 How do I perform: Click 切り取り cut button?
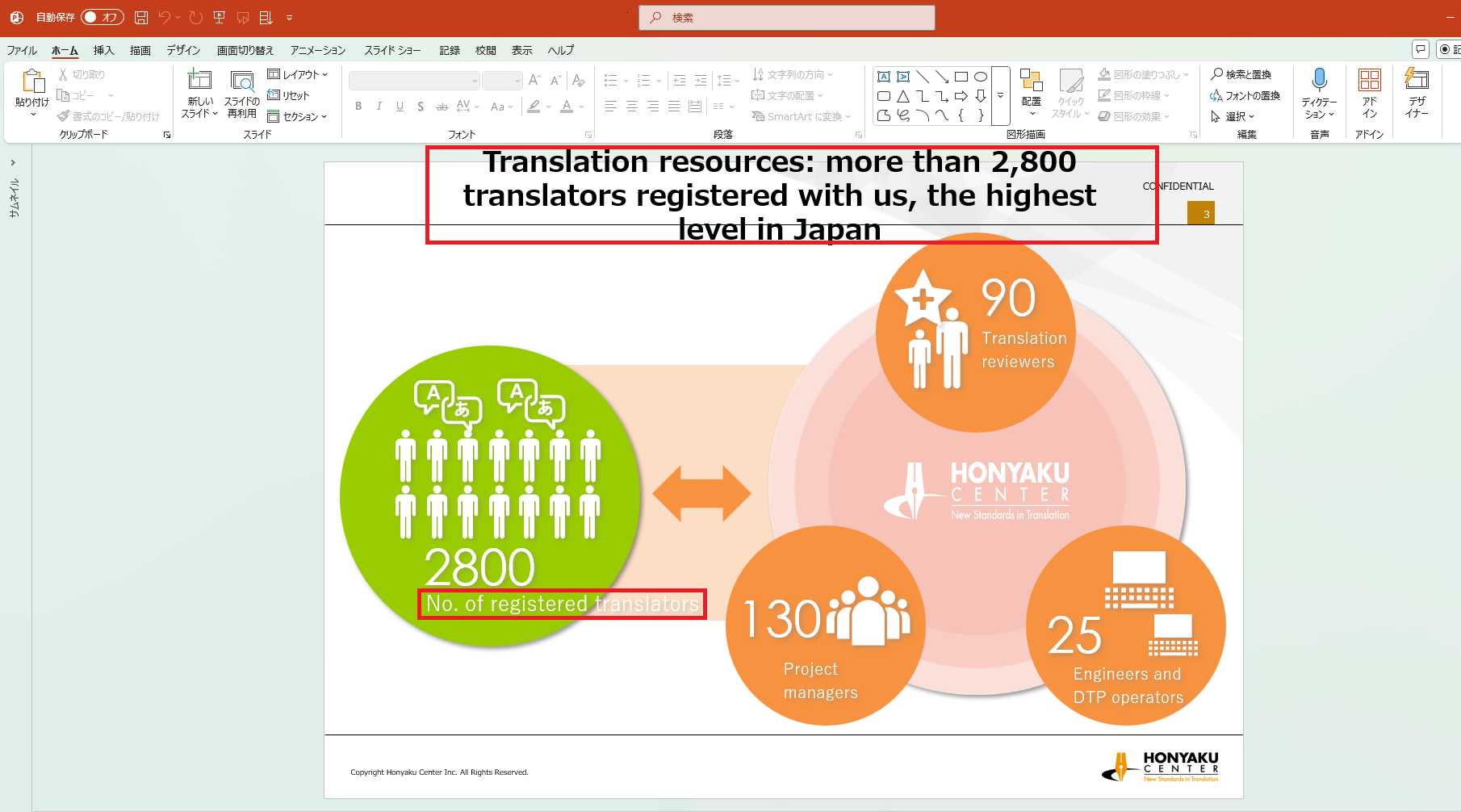(x=82, y=74)
